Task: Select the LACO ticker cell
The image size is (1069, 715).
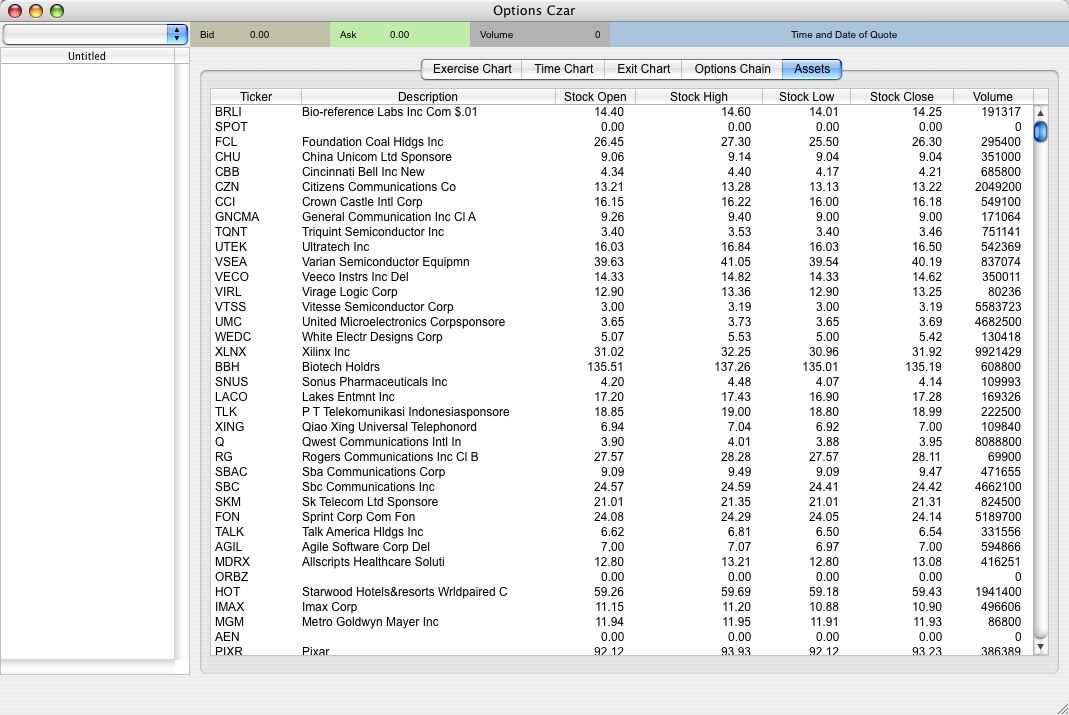Action: [x=230, y=397]
